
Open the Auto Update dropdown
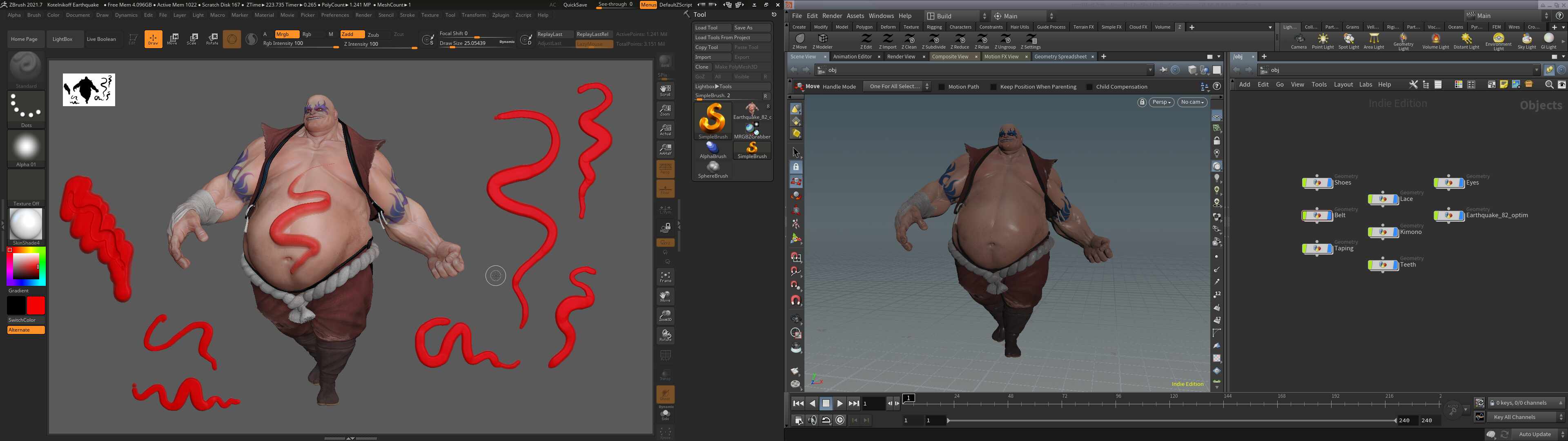[x=1539, y=434]
